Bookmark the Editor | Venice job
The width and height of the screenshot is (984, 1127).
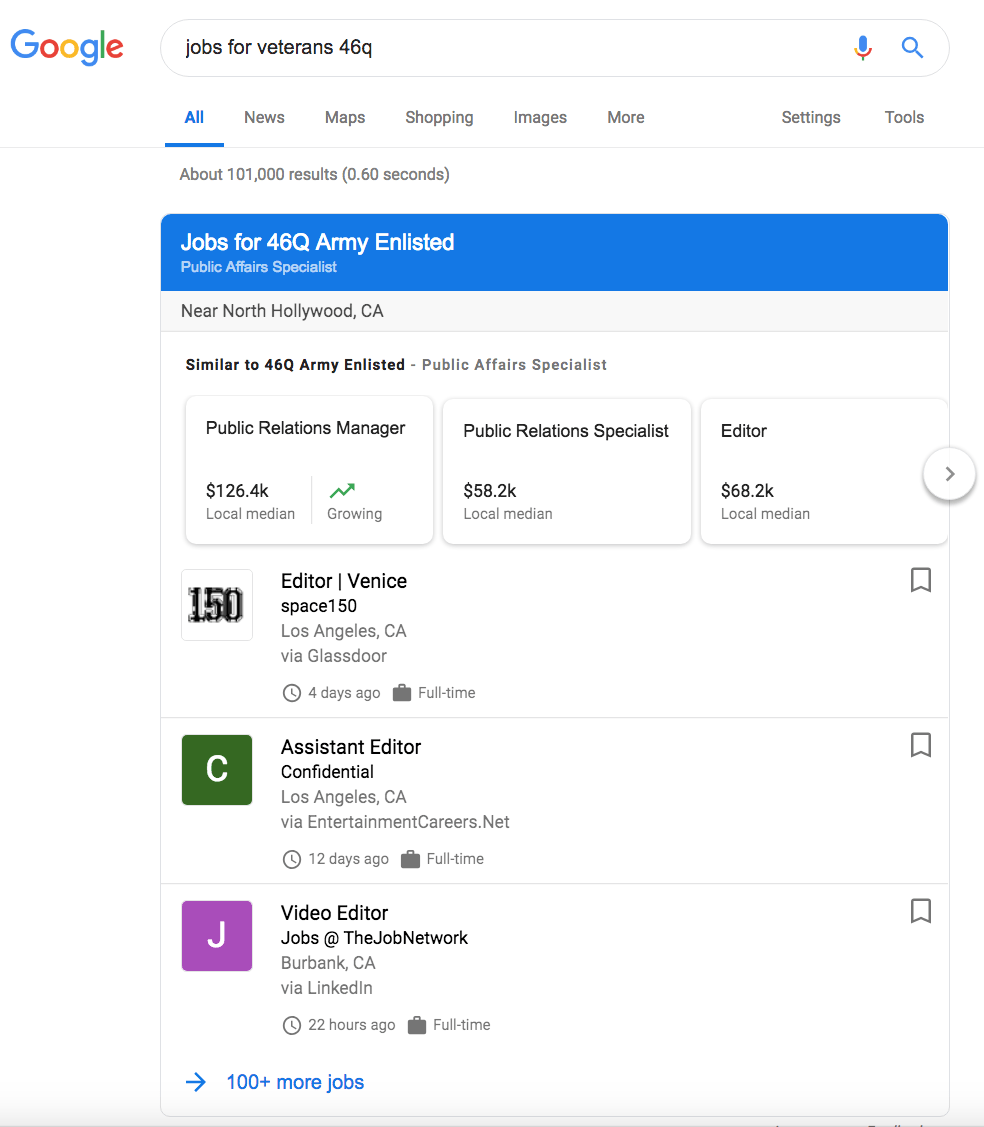tap(921, 580)
